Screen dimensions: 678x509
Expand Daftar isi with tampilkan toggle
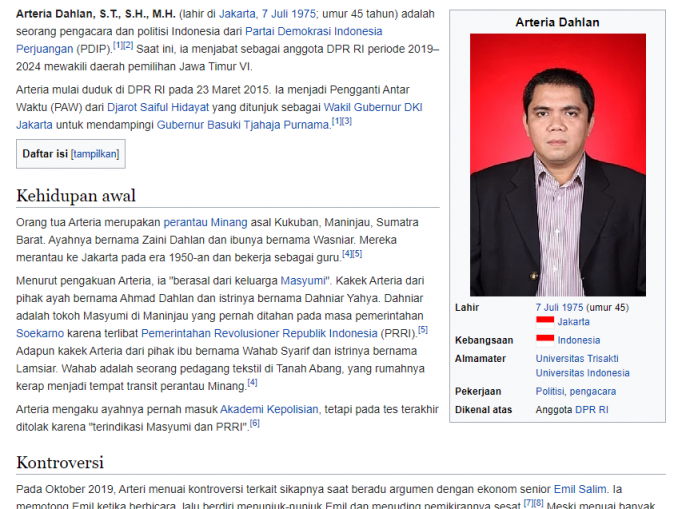coord(95,154)
